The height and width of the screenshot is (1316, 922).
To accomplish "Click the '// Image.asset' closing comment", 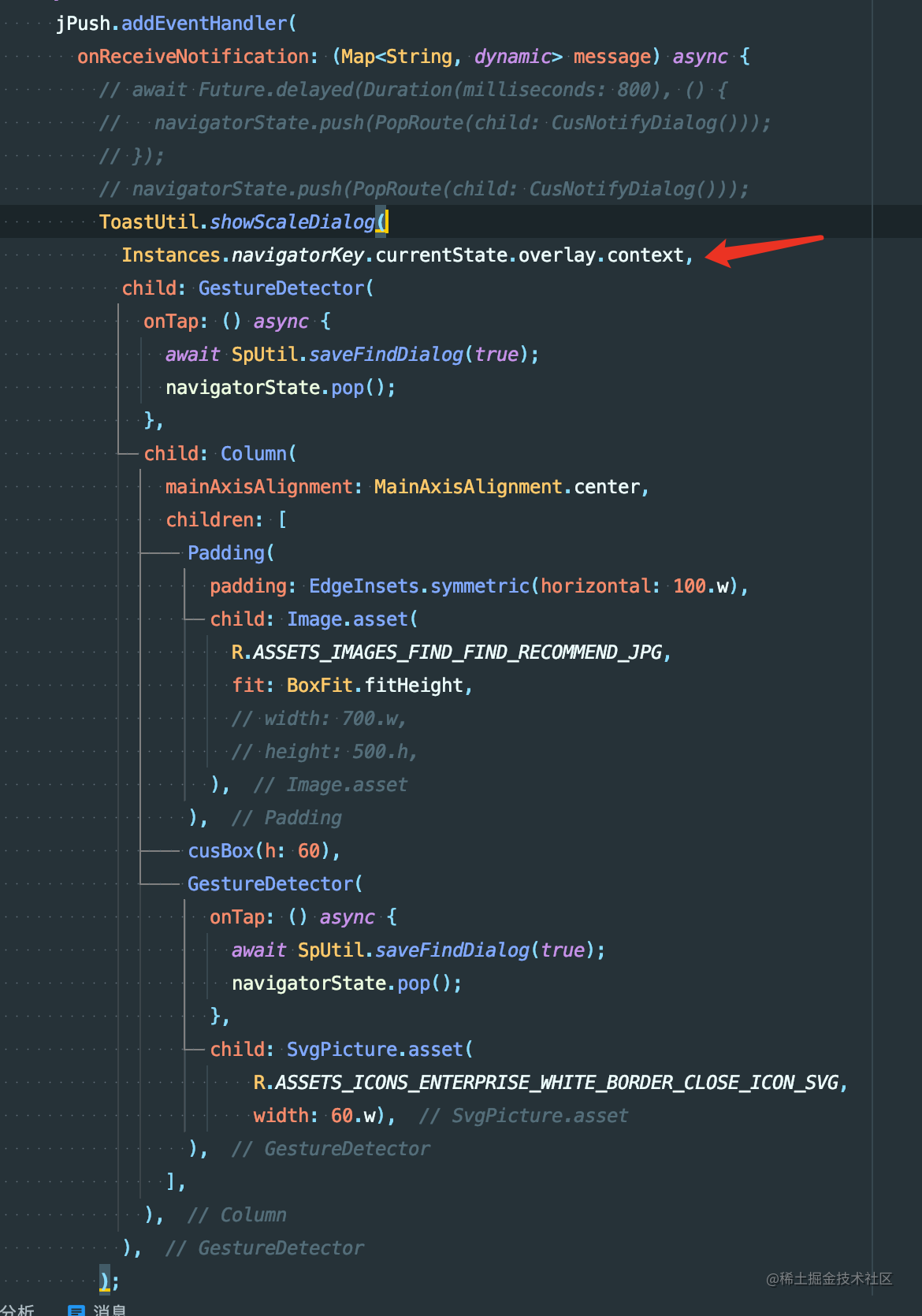I will [x=331, y=785].
